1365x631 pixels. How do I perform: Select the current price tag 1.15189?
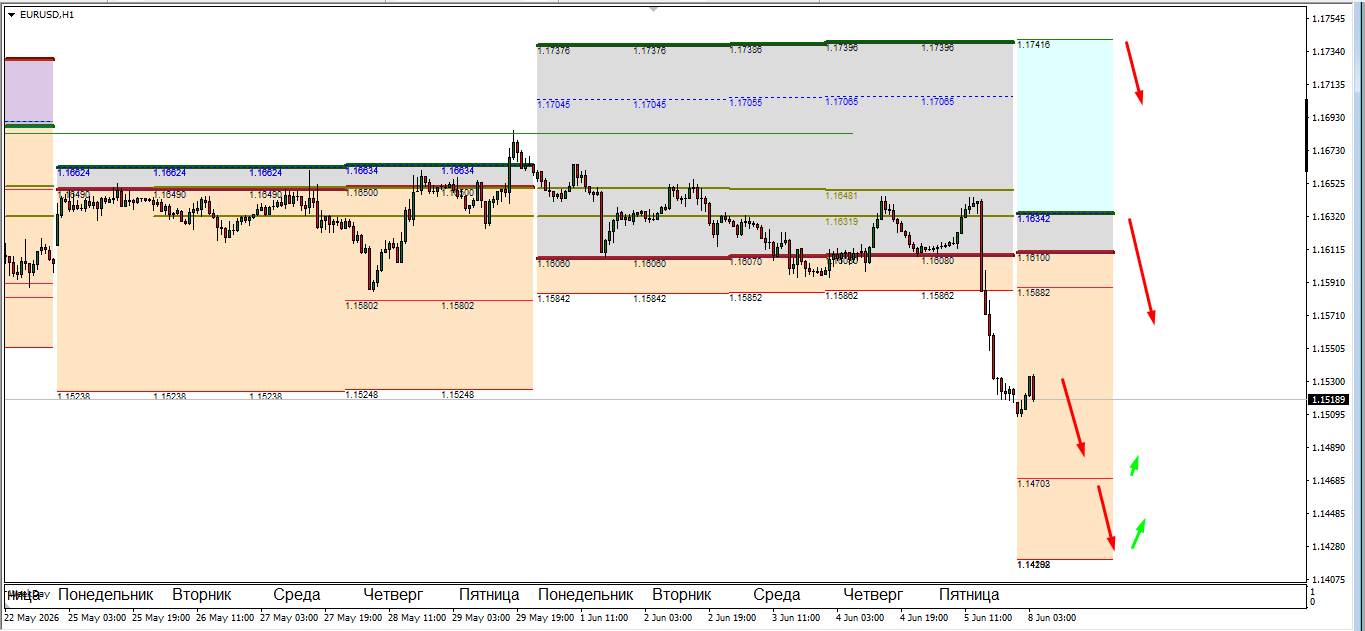point(1327,400)
